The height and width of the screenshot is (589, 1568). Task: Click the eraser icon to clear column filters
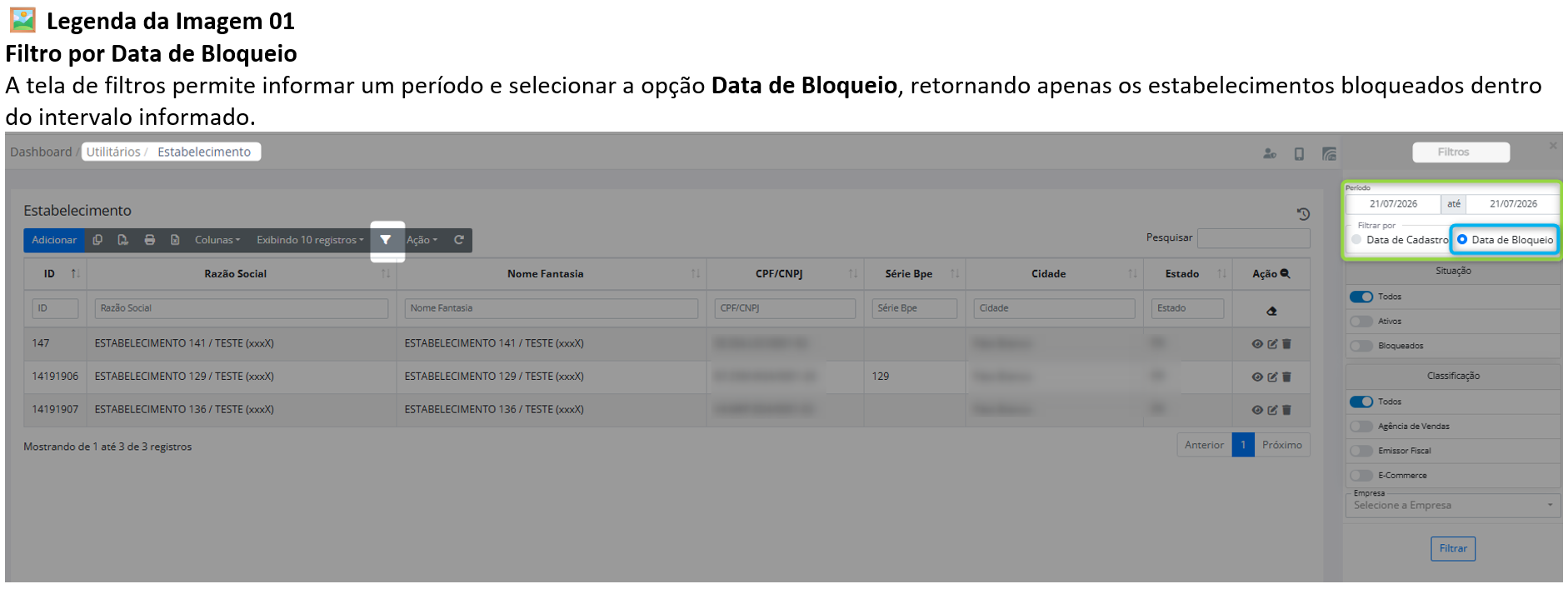[1271, 311]
